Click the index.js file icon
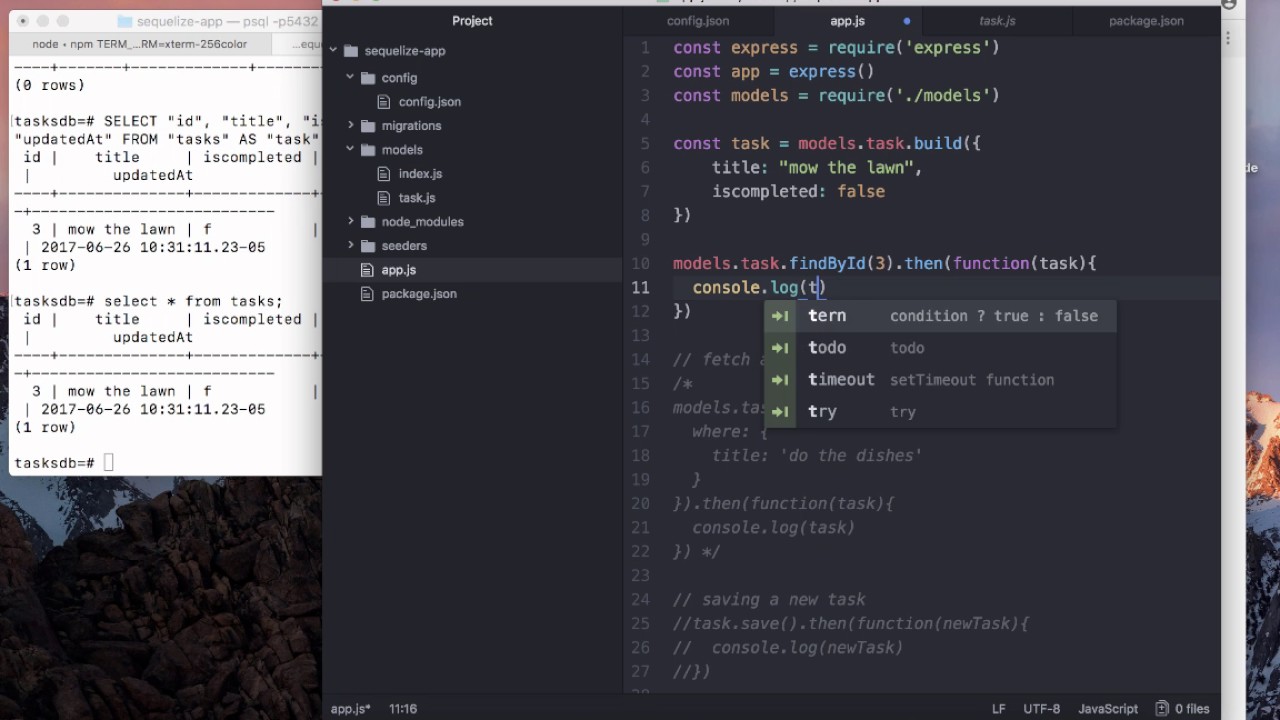The image size is (1280, 720). [x=385, y=174]
